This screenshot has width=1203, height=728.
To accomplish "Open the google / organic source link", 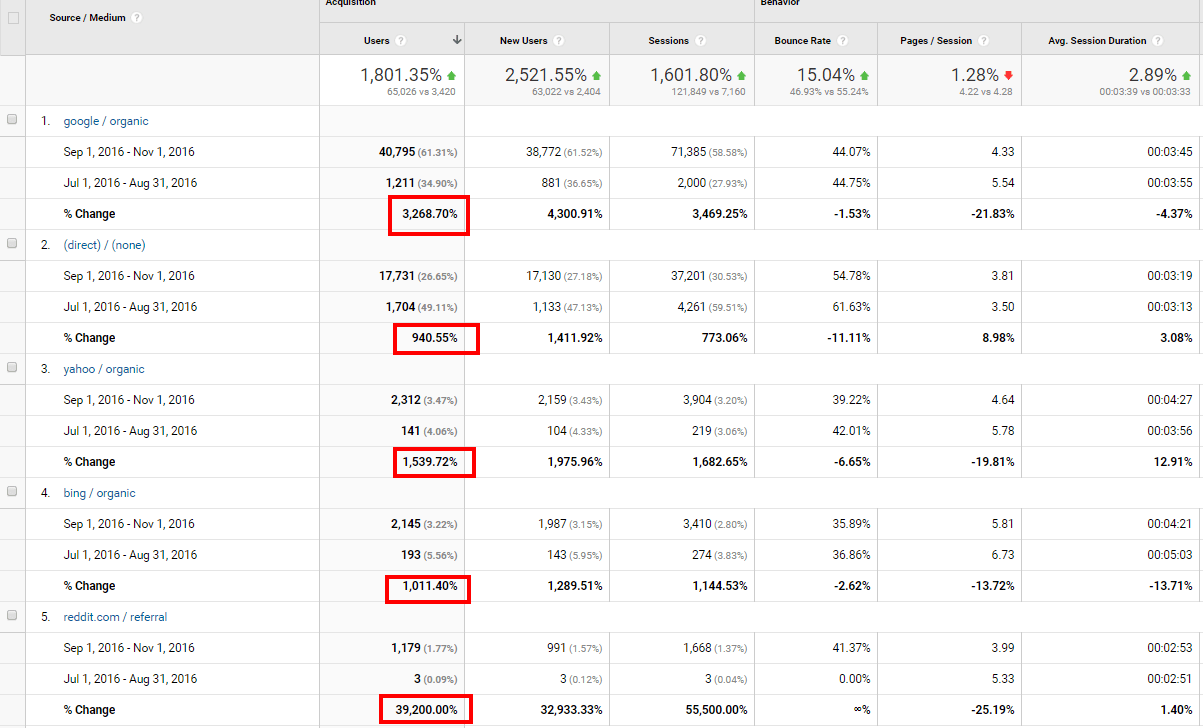I will click(x=105, y=121).
